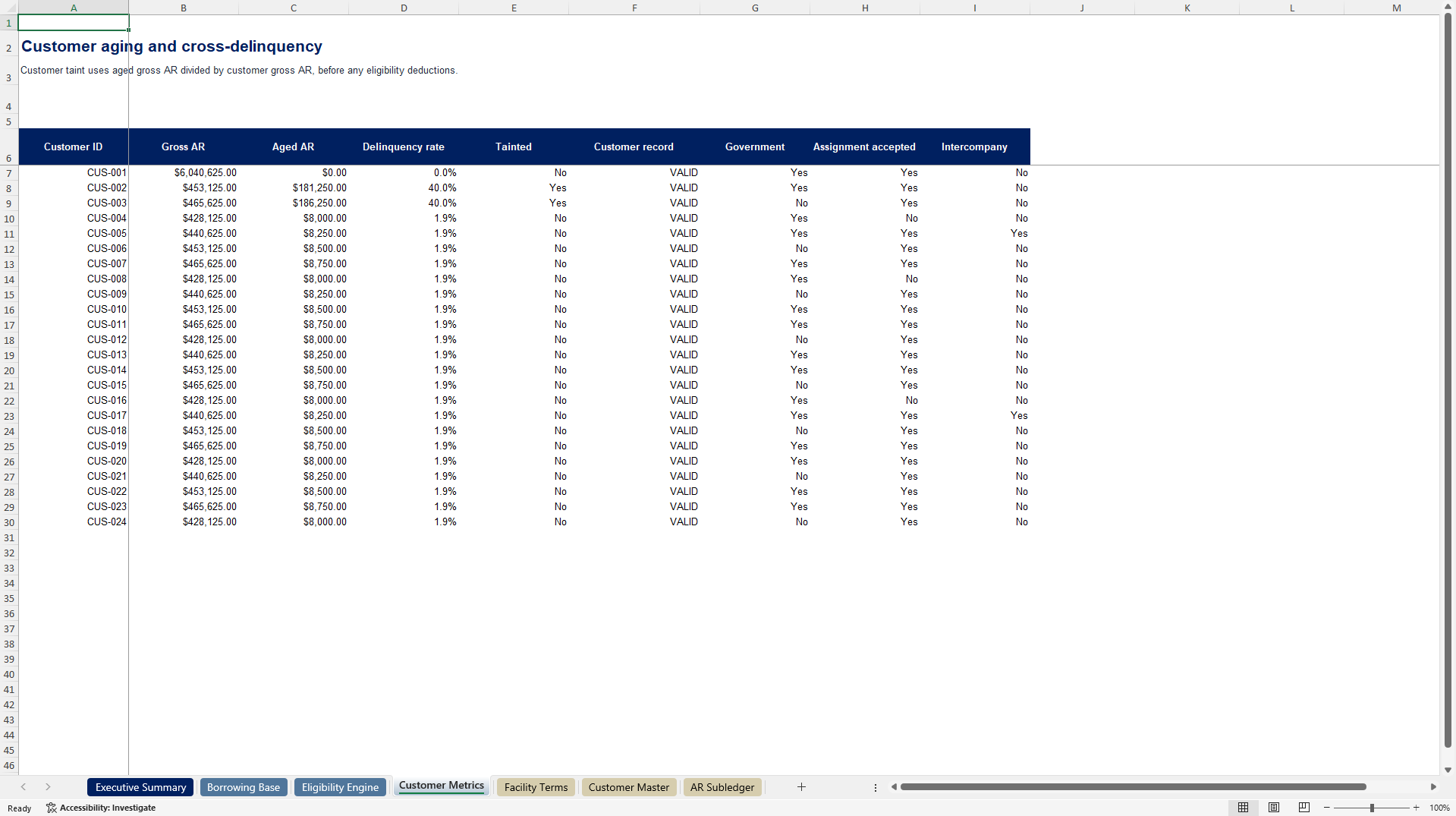This screenshot has height=816, width=1456.
Task: Click the Assignment accepted header cell
Action: (865, 147)
